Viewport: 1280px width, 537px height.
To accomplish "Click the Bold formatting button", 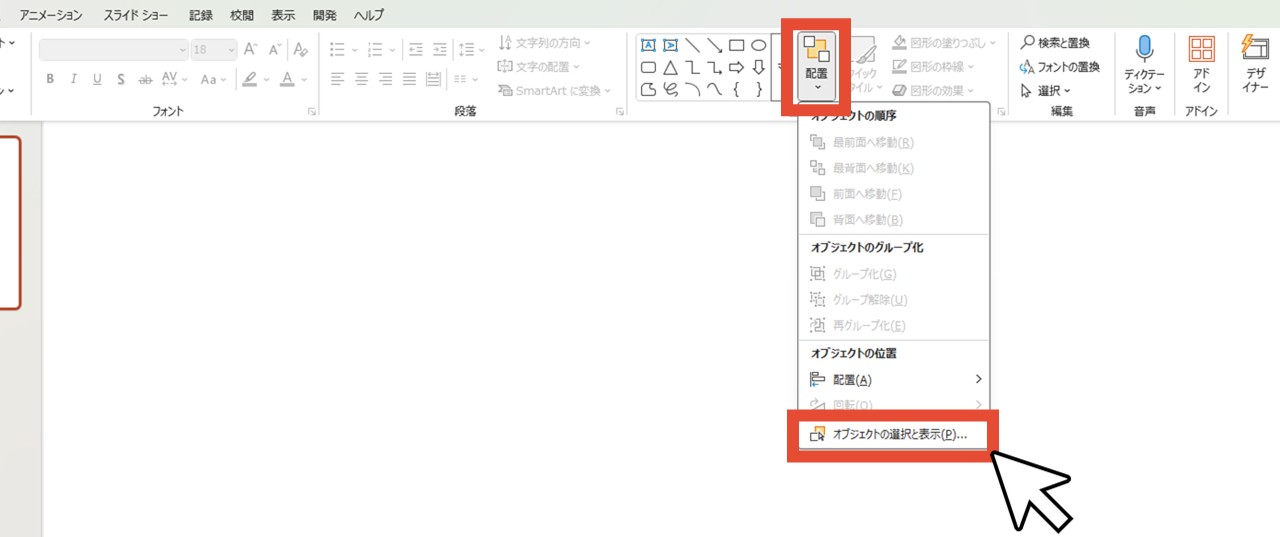I will (49, 79).
